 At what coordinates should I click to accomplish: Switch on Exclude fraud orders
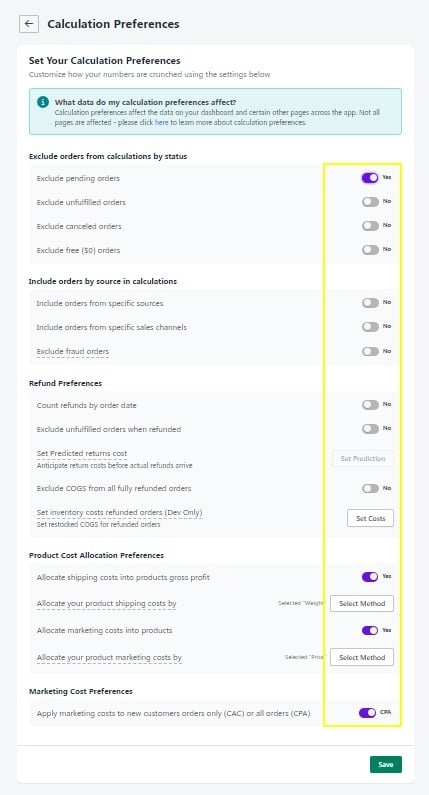(370, 351)
